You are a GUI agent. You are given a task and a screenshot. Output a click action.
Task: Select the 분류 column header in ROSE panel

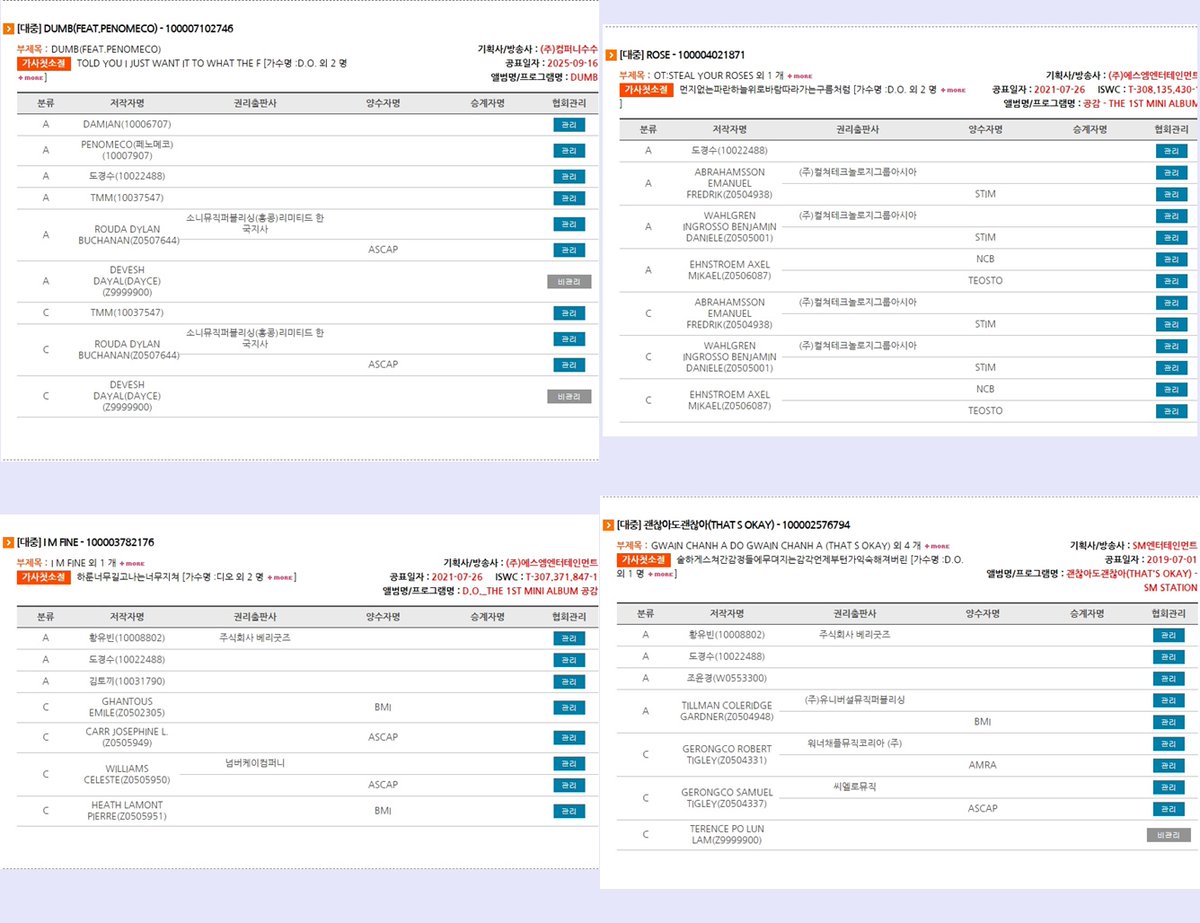point(648,129)
